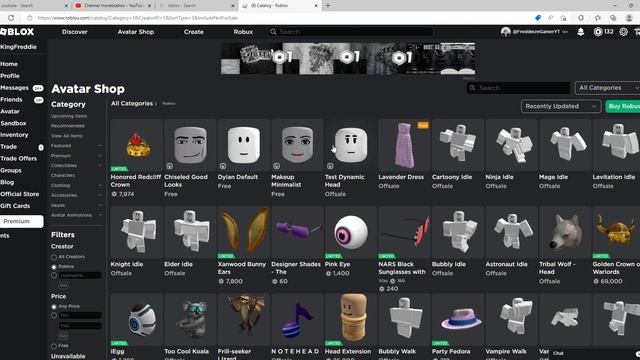Open the Chiseled Good Looks head item
Image resolution: width=640 pixels, height=360 pixels.
tap(190, 145)
